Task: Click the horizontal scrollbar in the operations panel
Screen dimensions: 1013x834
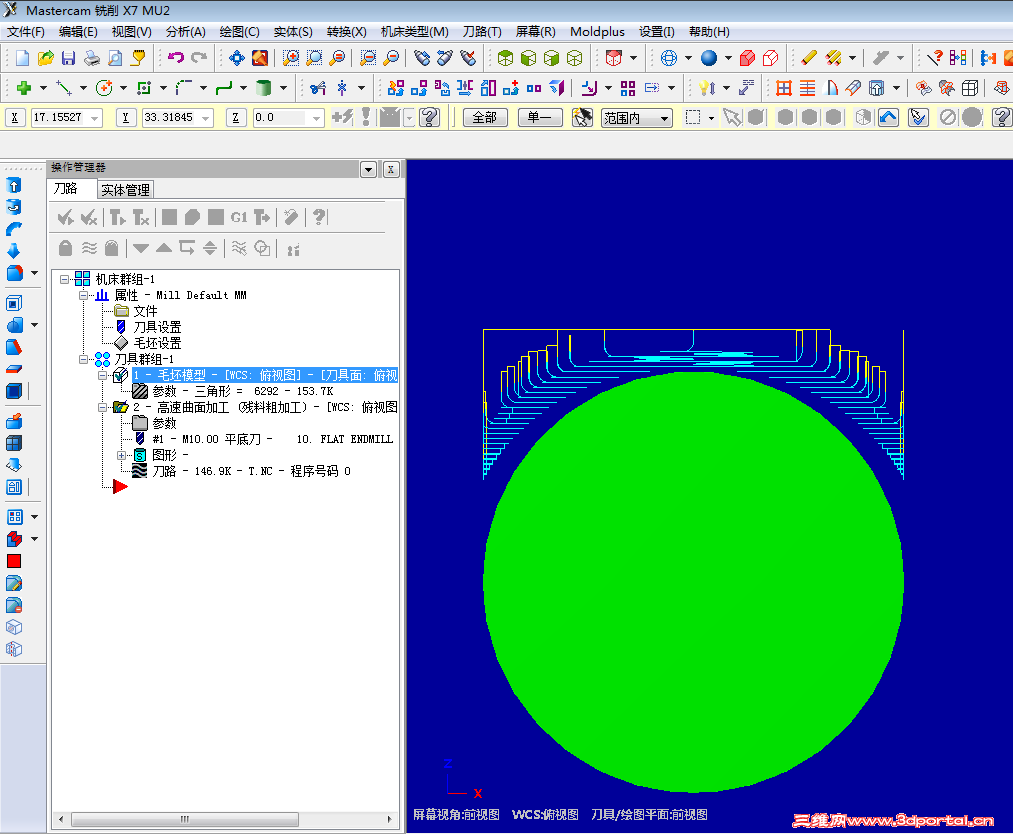Action: (x=185, y=819)
